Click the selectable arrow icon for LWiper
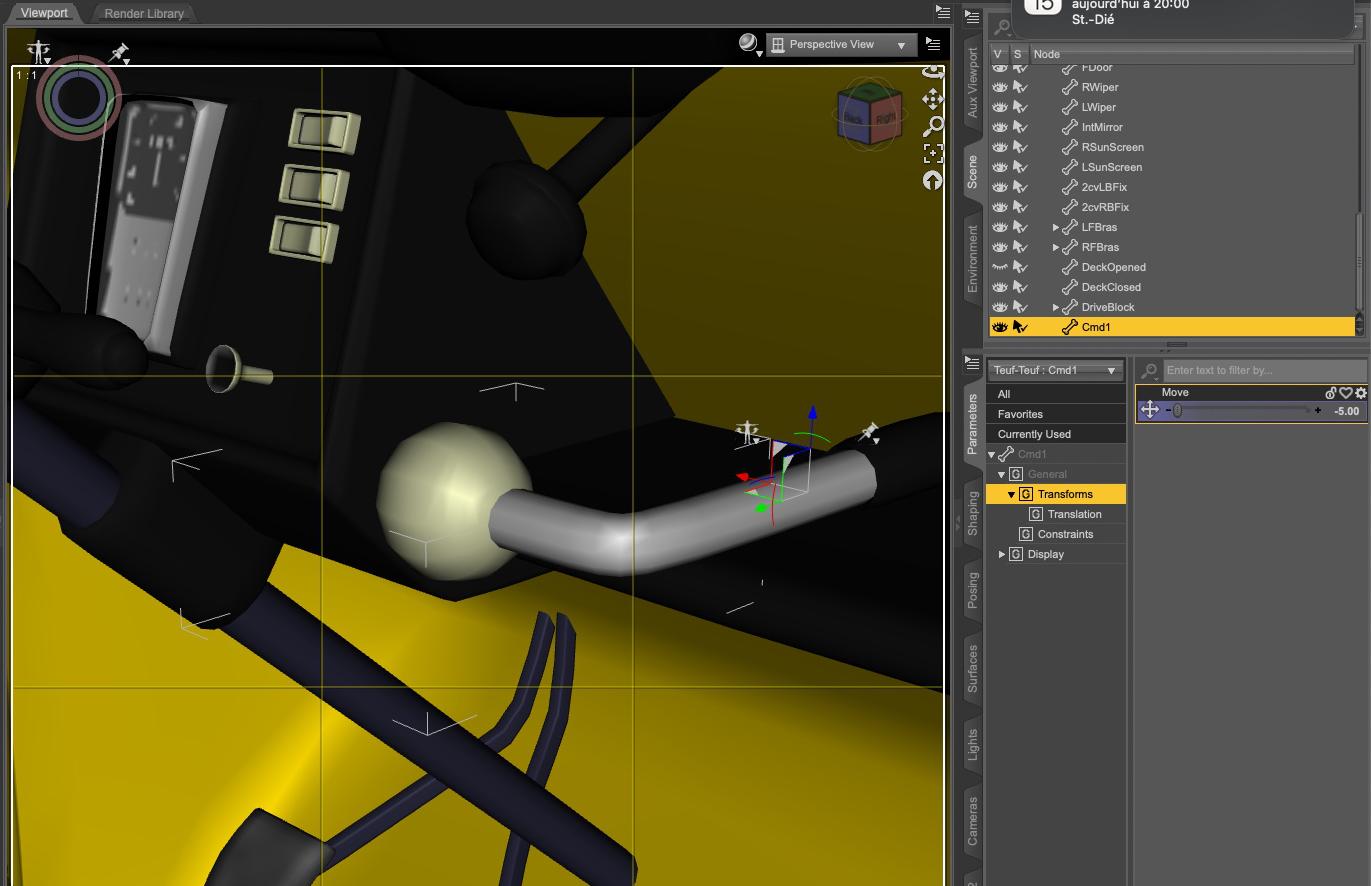The width and height of the screenshot is (1371, 886). [1020, 107]
